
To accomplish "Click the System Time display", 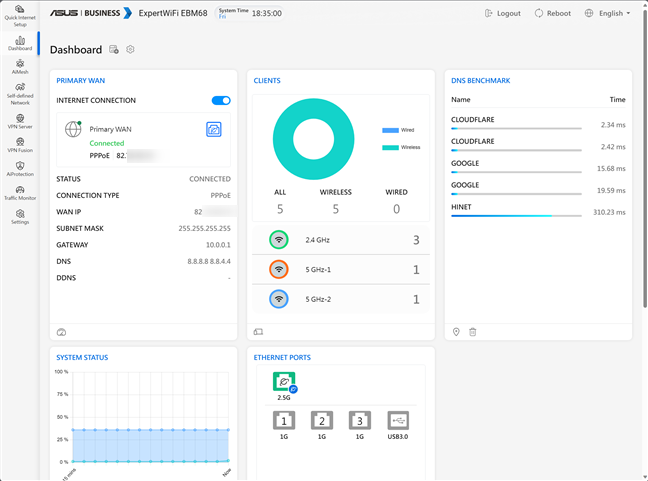I will click(x=250, y=13).
